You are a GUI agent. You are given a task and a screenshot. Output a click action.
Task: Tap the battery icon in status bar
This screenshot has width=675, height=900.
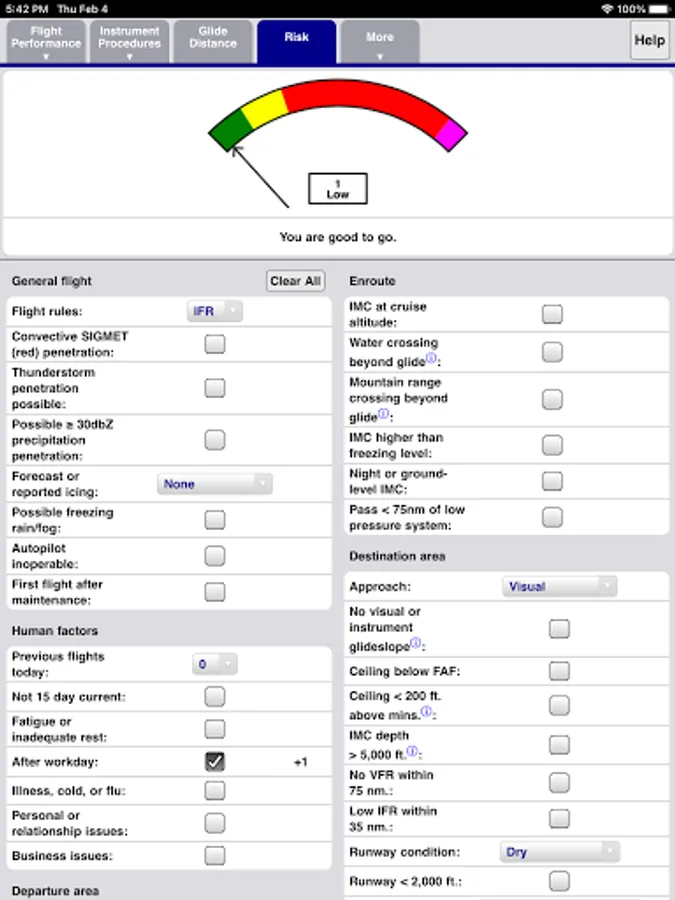pos(657,9)
